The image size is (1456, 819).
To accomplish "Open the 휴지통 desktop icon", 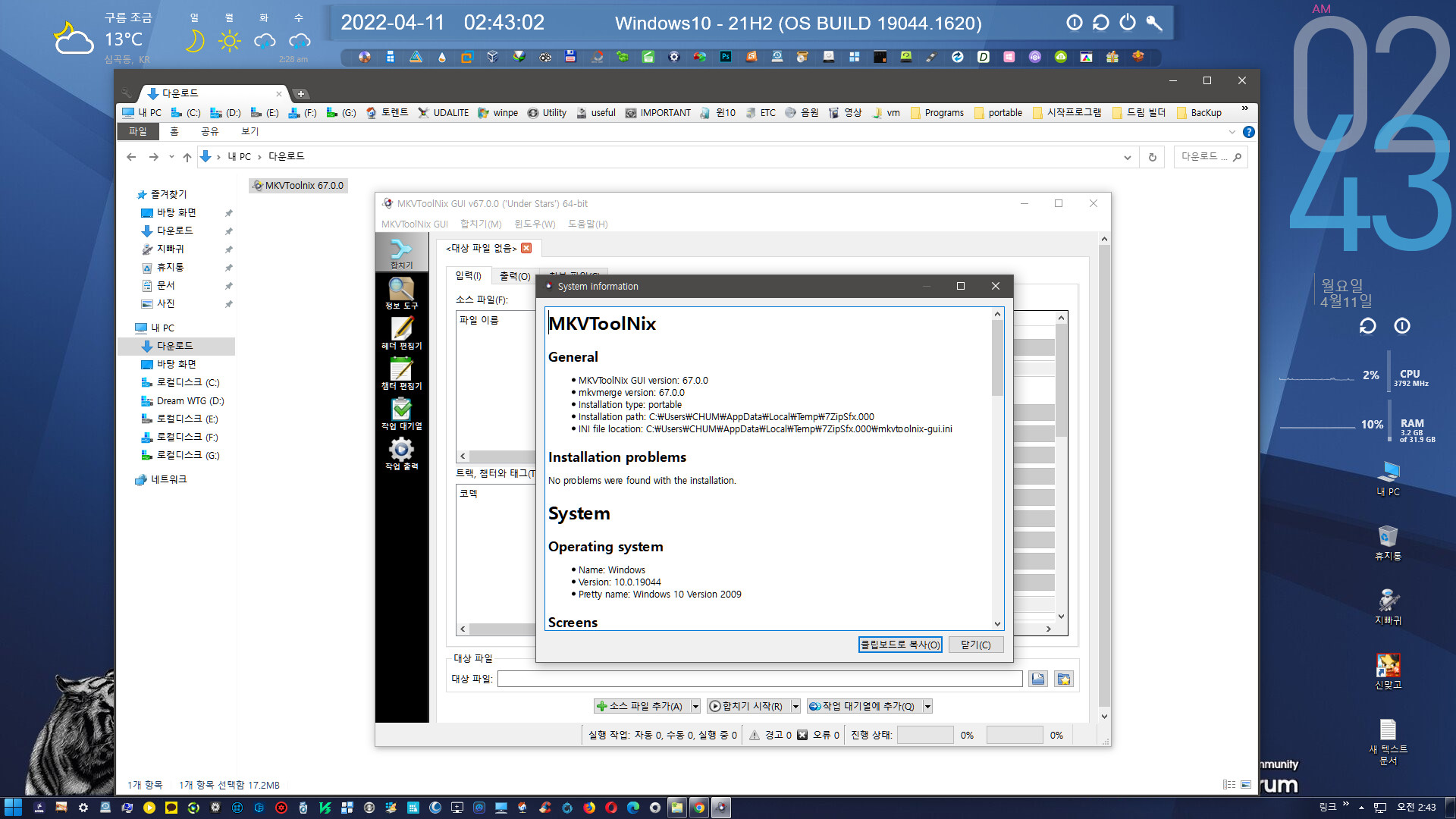I will (1388, 541).
